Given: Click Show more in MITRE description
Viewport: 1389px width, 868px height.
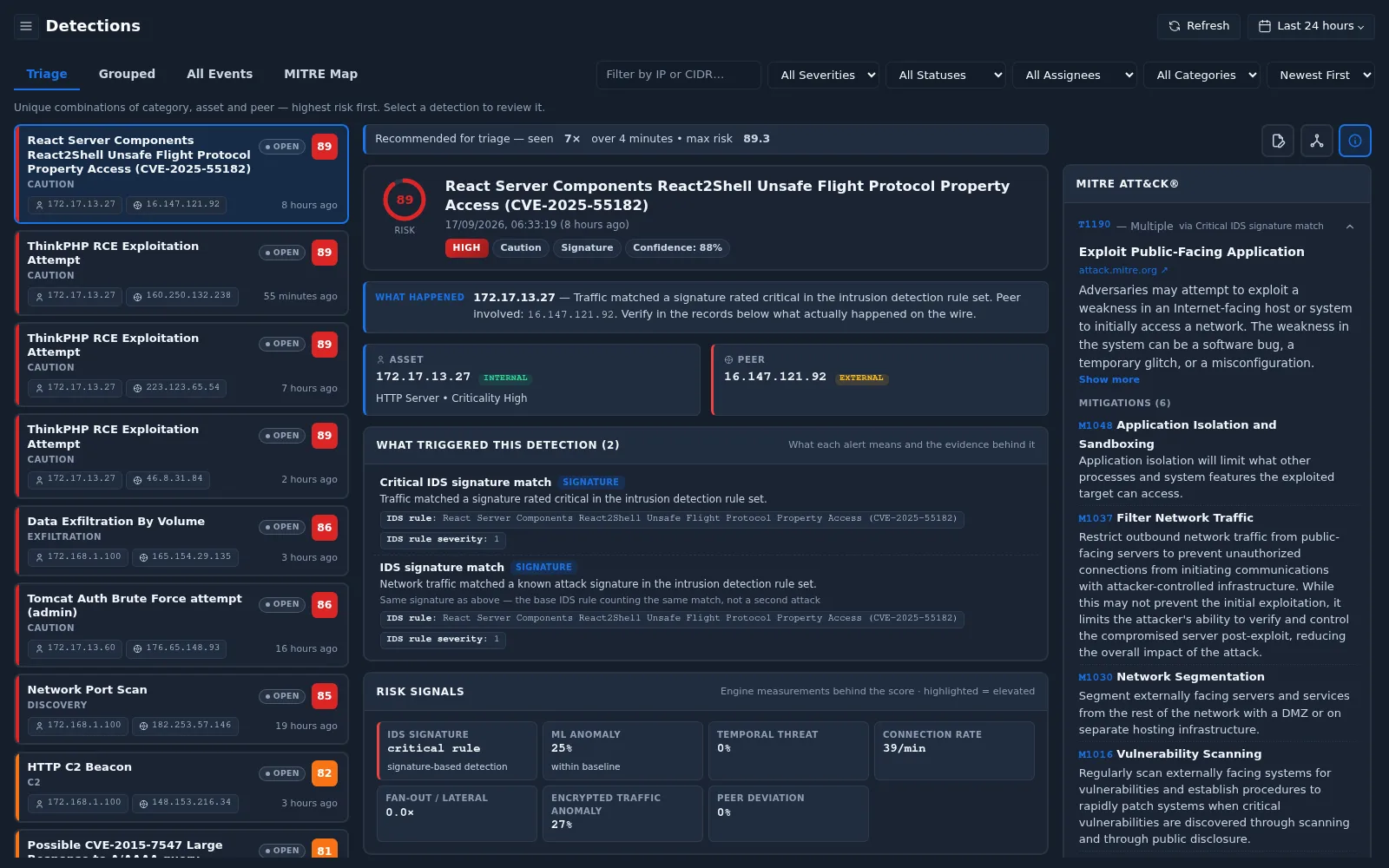Looking at the screenshot, I should pyautogui.click(x=1109, y=379).
